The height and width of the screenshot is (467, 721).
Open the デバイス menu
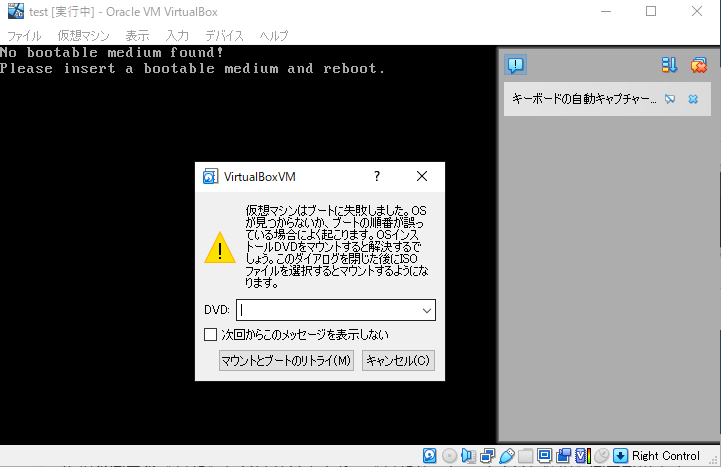pos(224,35)
